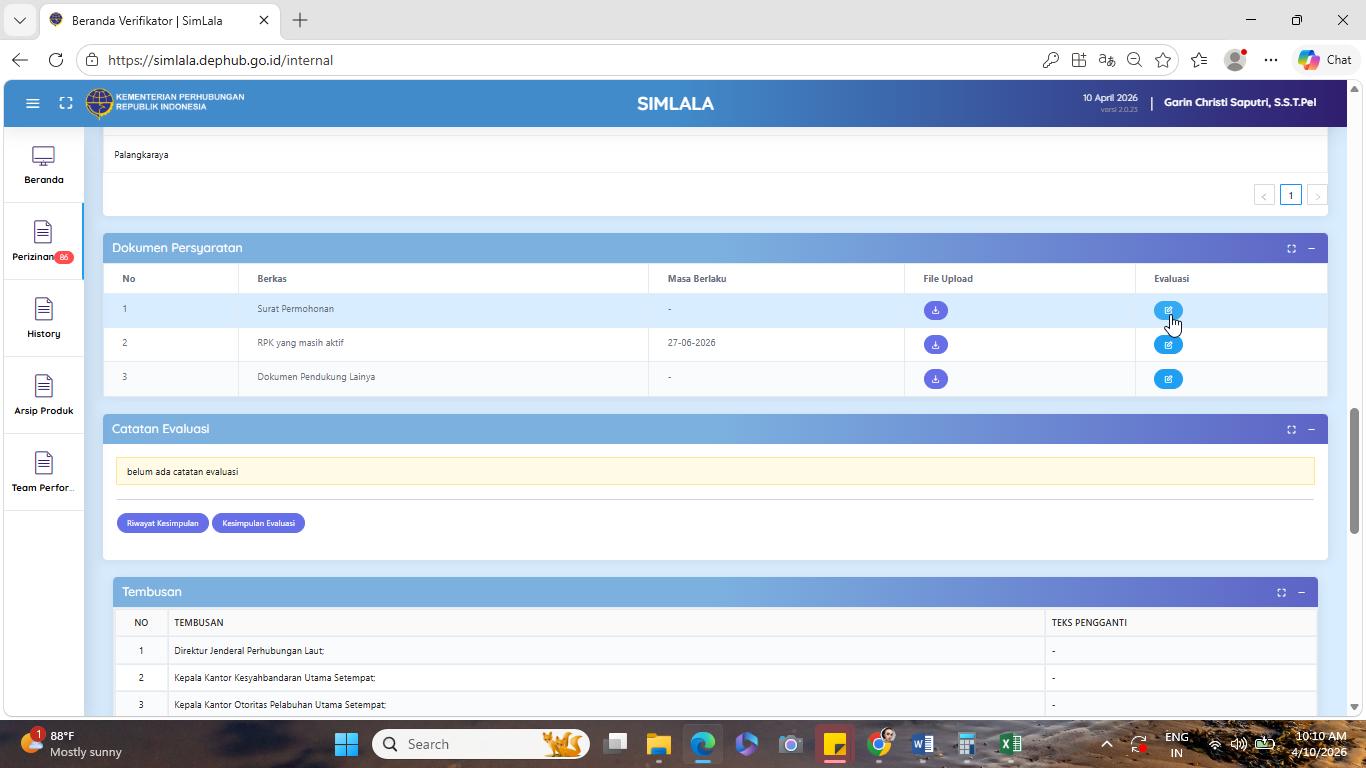Add page to favorites star
The width and height of the screenshot is (1366, 768).
1162,60
